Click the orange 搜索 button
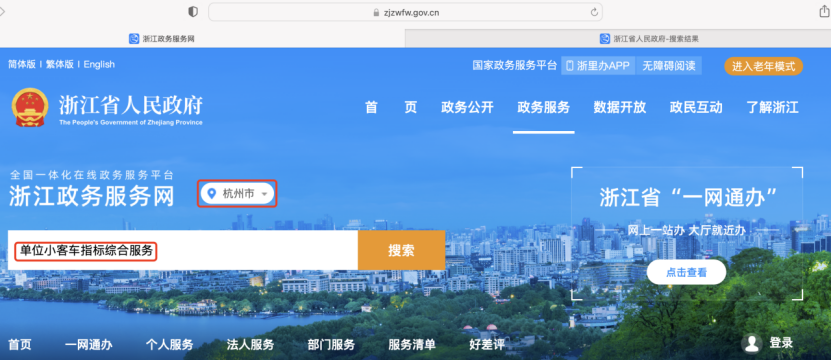The image size is (831, 361). coord(401,250)
